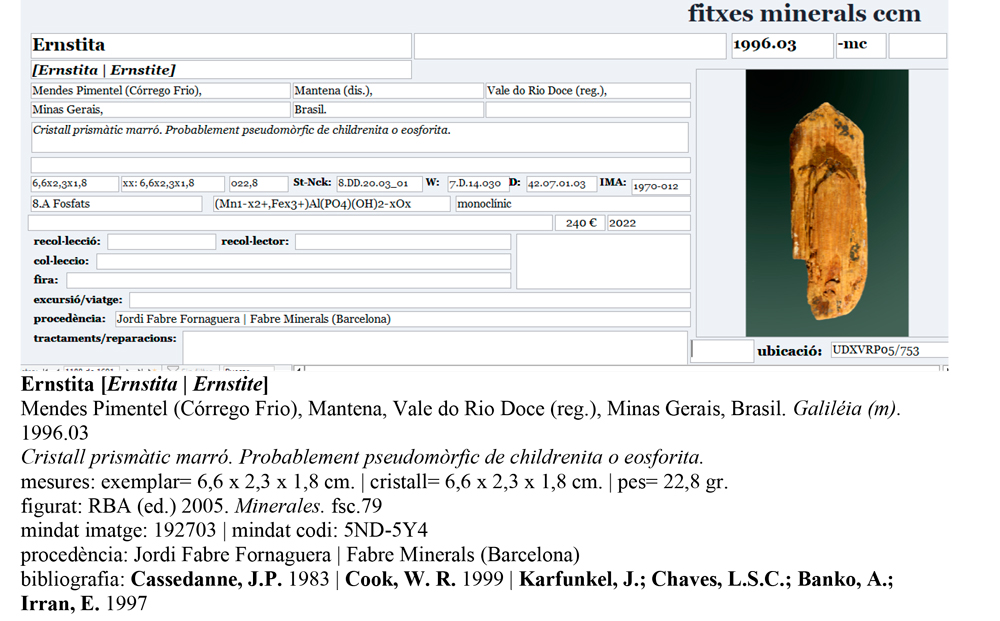Select the procedència Jordi Fabre field
The height and width of the screenshot is (621, 1000).
pyautogui.click(x=400, y=319)
